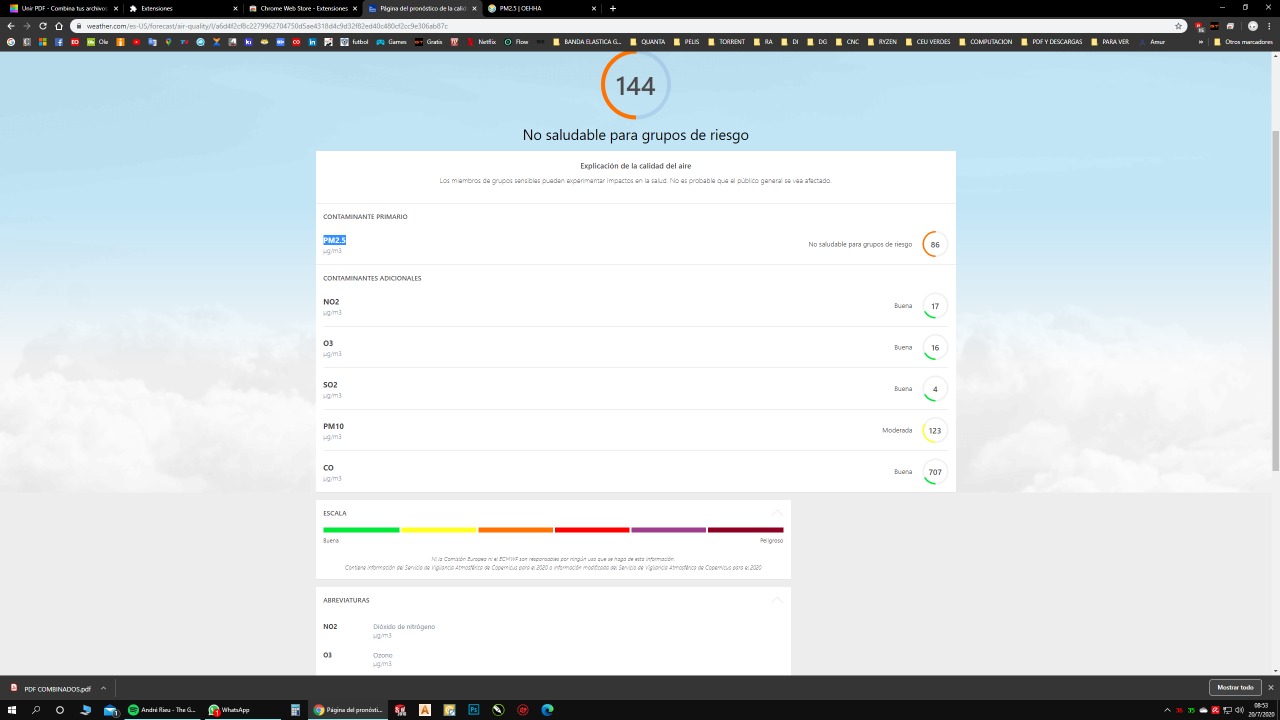The height and width of the screenshot is (720, 1280).
Task: Click the address bar URL field
Action: [x=600, y=26]
